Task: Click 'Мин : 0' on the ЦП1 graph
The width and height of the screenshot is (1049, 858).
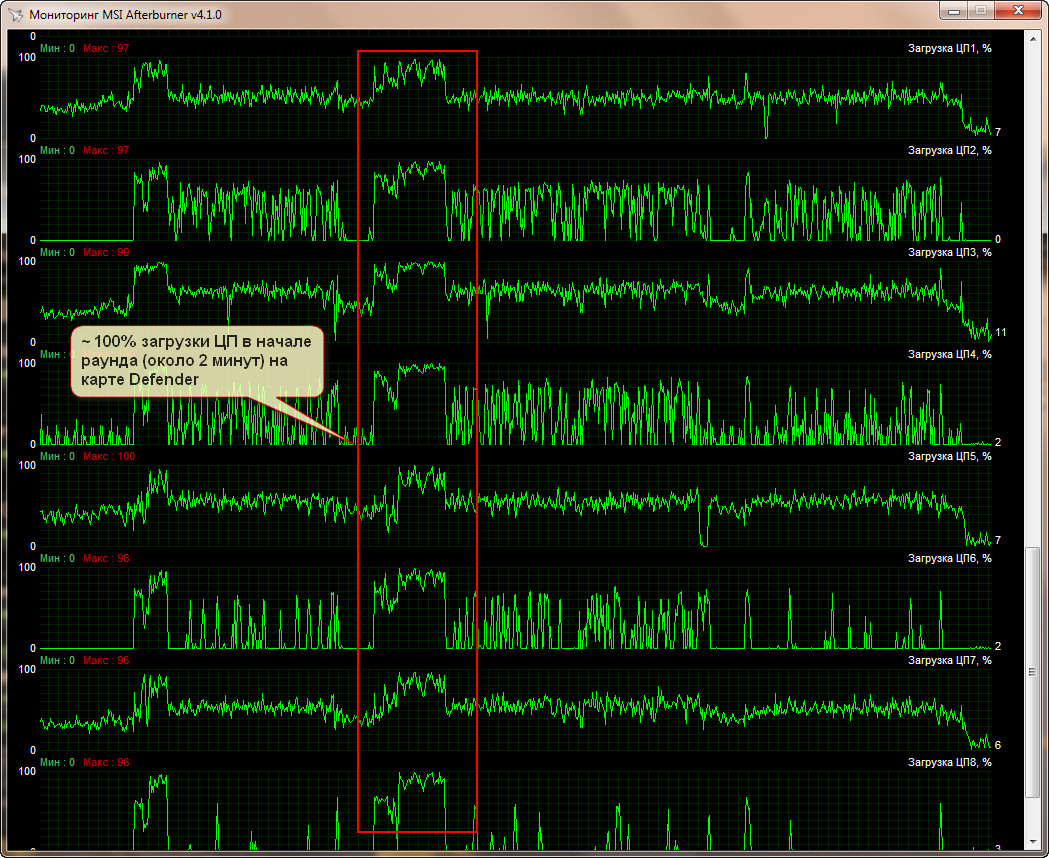Action: [58, 48]
